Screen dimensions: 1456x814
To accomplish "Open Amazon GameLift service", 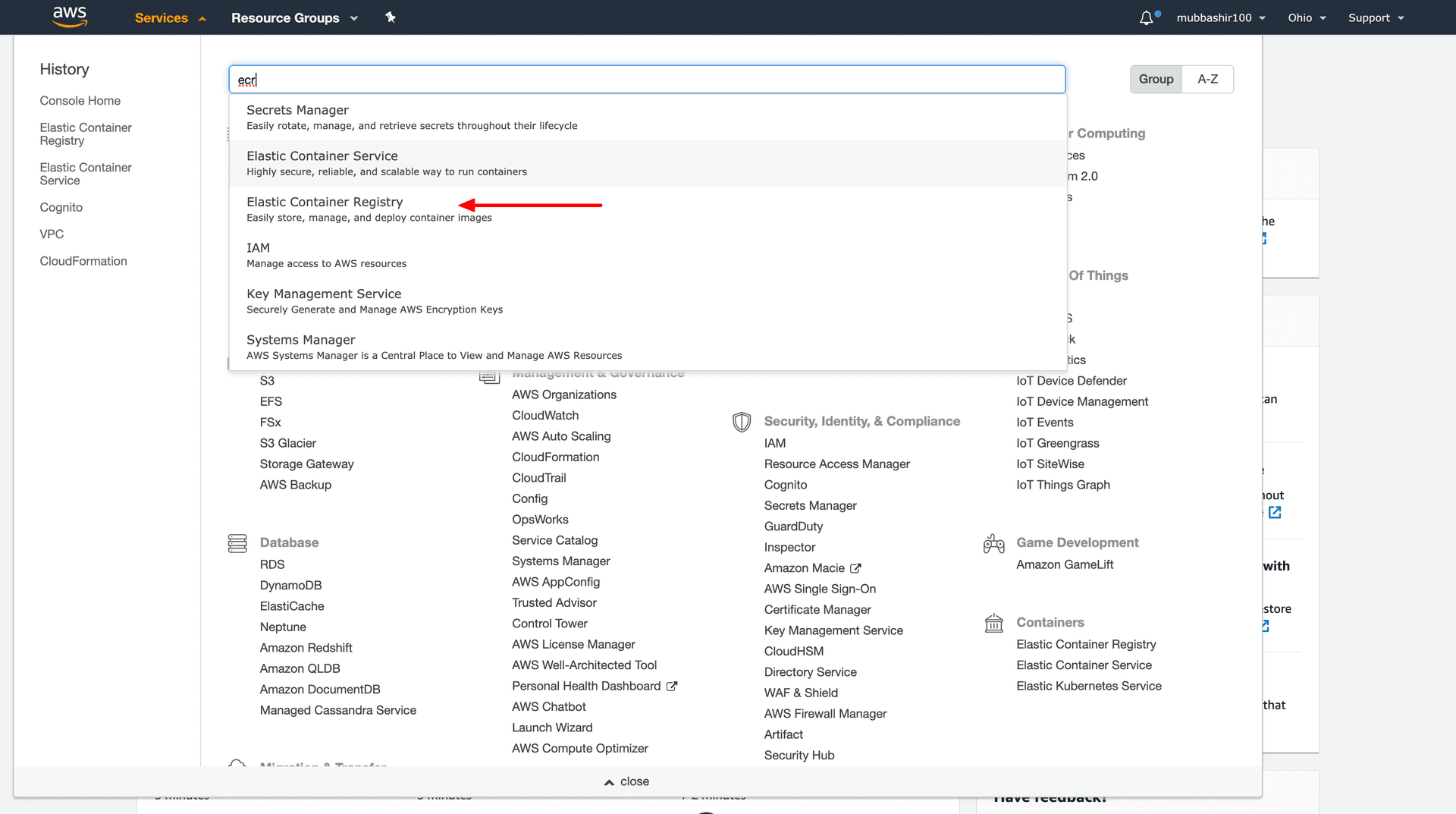I will click(1065, 564).
